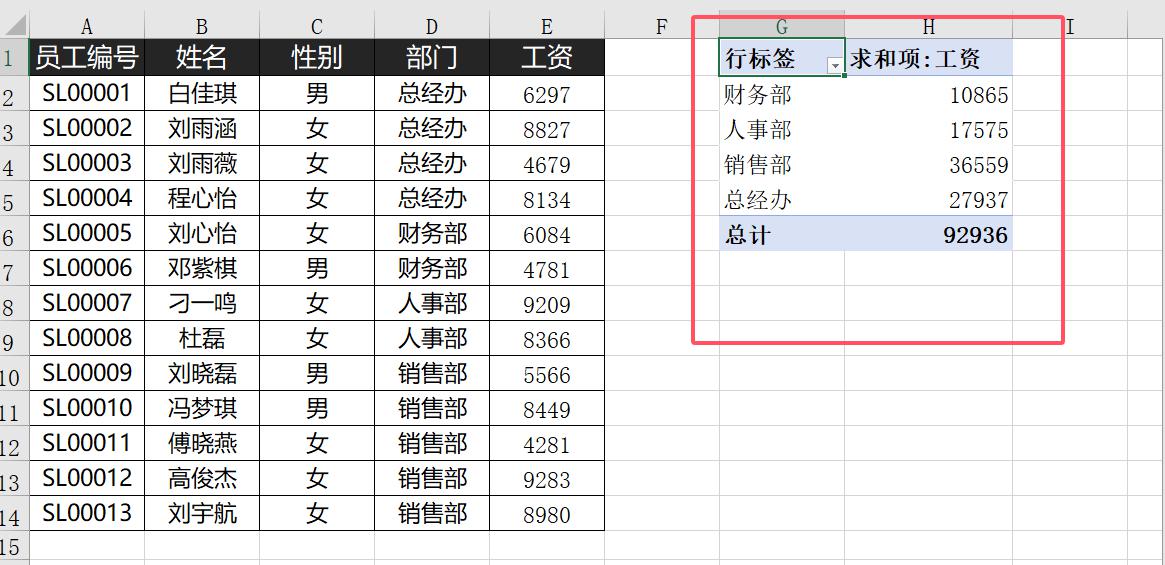Click the 求和项:工资 pivot header

click(928, 57)
